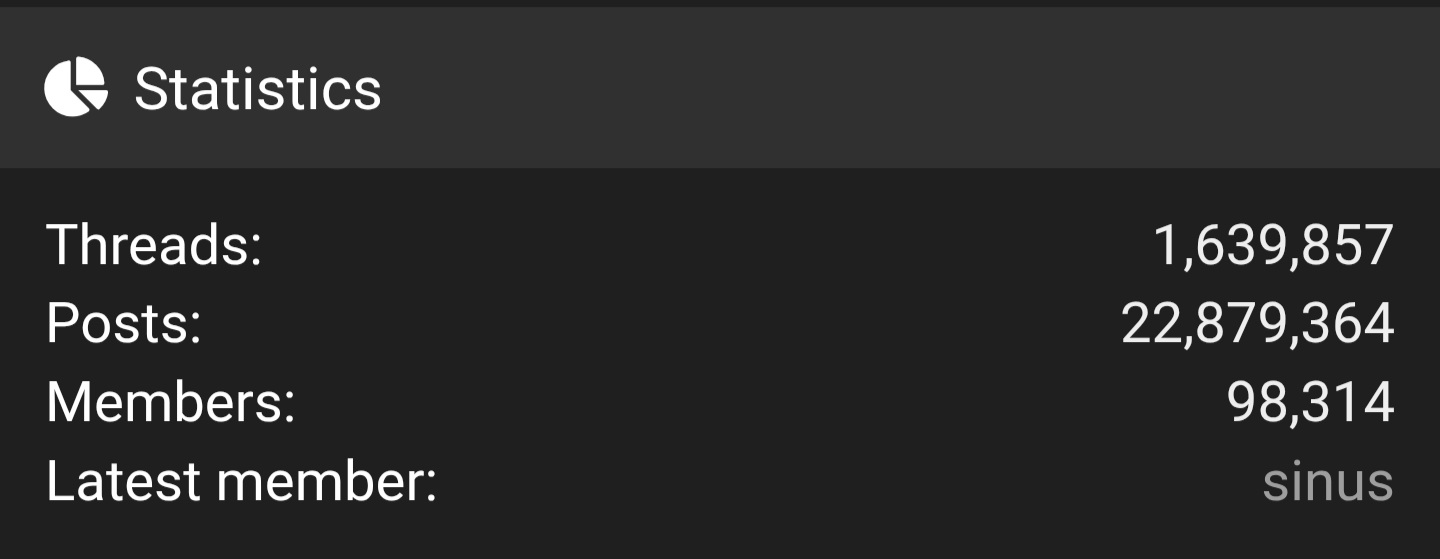Click the Members label
Image resolution: width=1440 pixels, height=559 pixels.
tap(171, 403)
